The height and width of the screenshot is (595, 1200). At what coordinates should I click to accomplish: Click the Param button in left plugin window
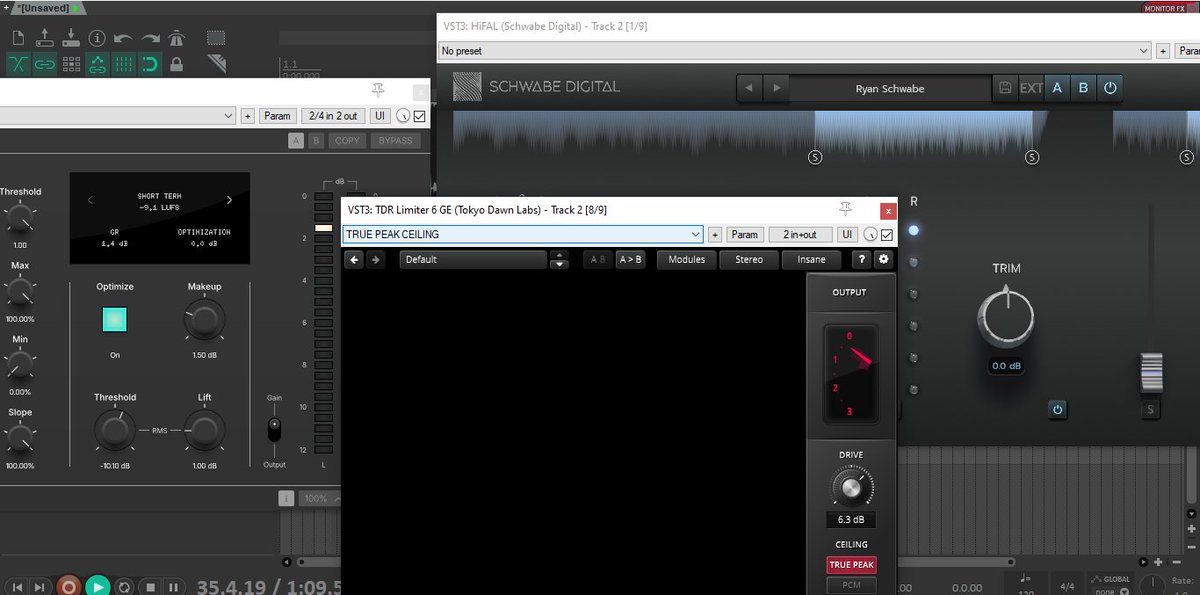[277, 116]
